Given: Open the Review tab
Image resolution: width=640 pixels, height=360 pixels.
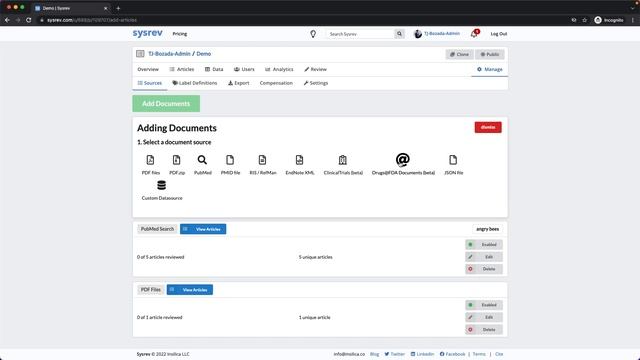Looking at the screenshot, I should pos(316,69).
